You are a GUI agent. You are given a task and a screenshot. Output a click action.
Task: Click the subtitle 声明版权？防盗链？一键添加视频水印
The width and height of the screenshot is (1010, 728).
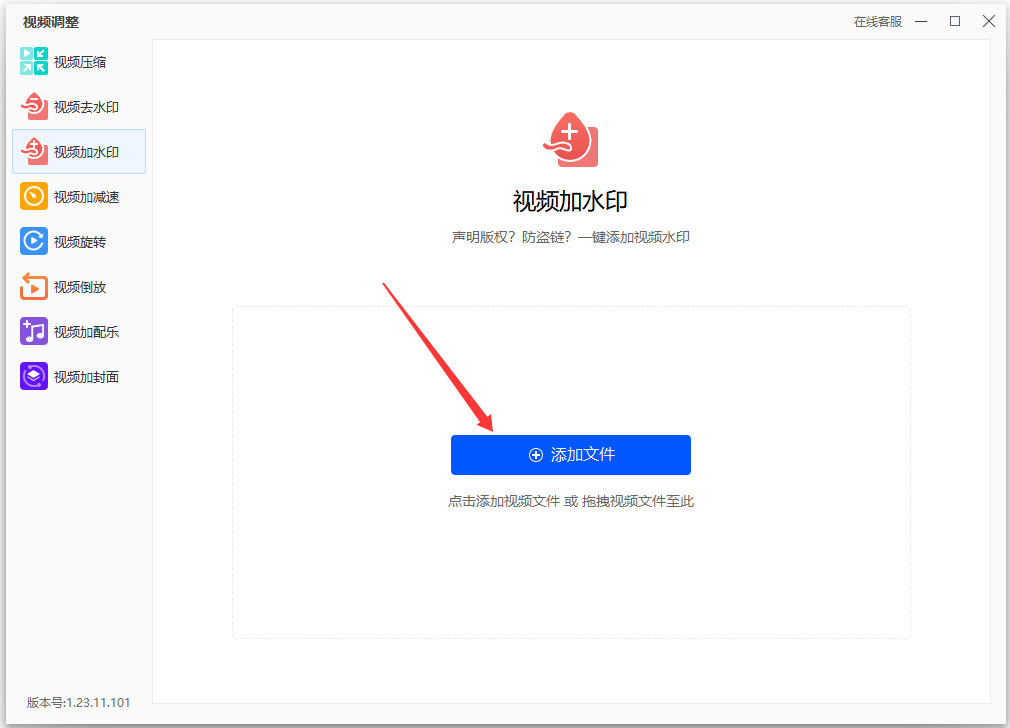(571, 237)
